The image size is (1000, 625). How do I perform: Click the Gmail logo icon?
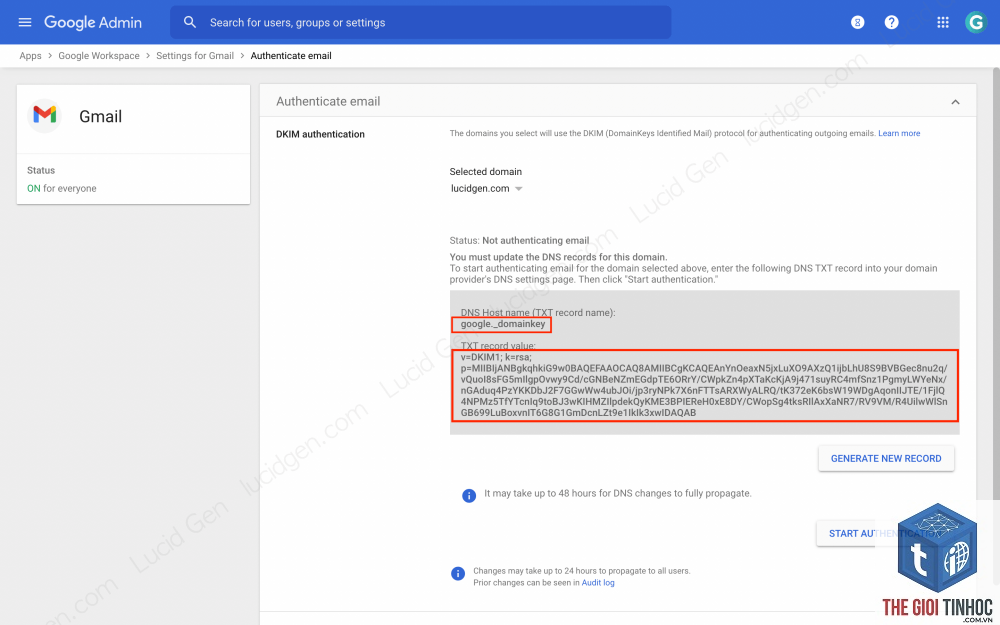point(45,115)
